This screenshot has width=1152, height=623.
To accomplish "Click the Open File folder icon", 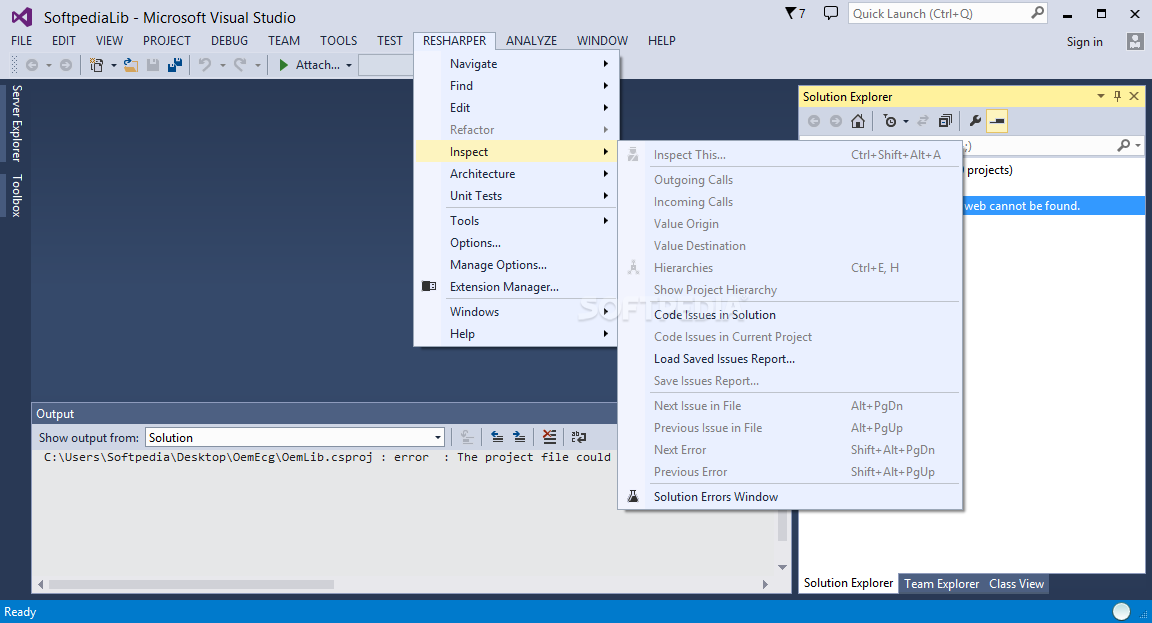I will coord(131,65).
